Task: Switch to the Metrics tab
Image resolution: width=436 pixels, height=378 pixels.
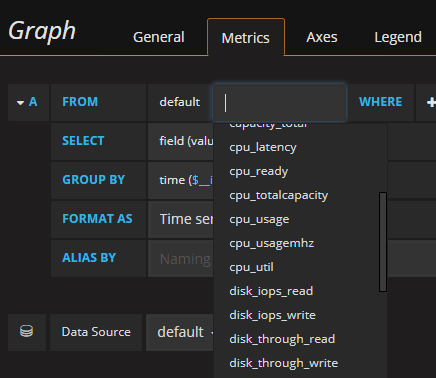Action: pos(246,37)
